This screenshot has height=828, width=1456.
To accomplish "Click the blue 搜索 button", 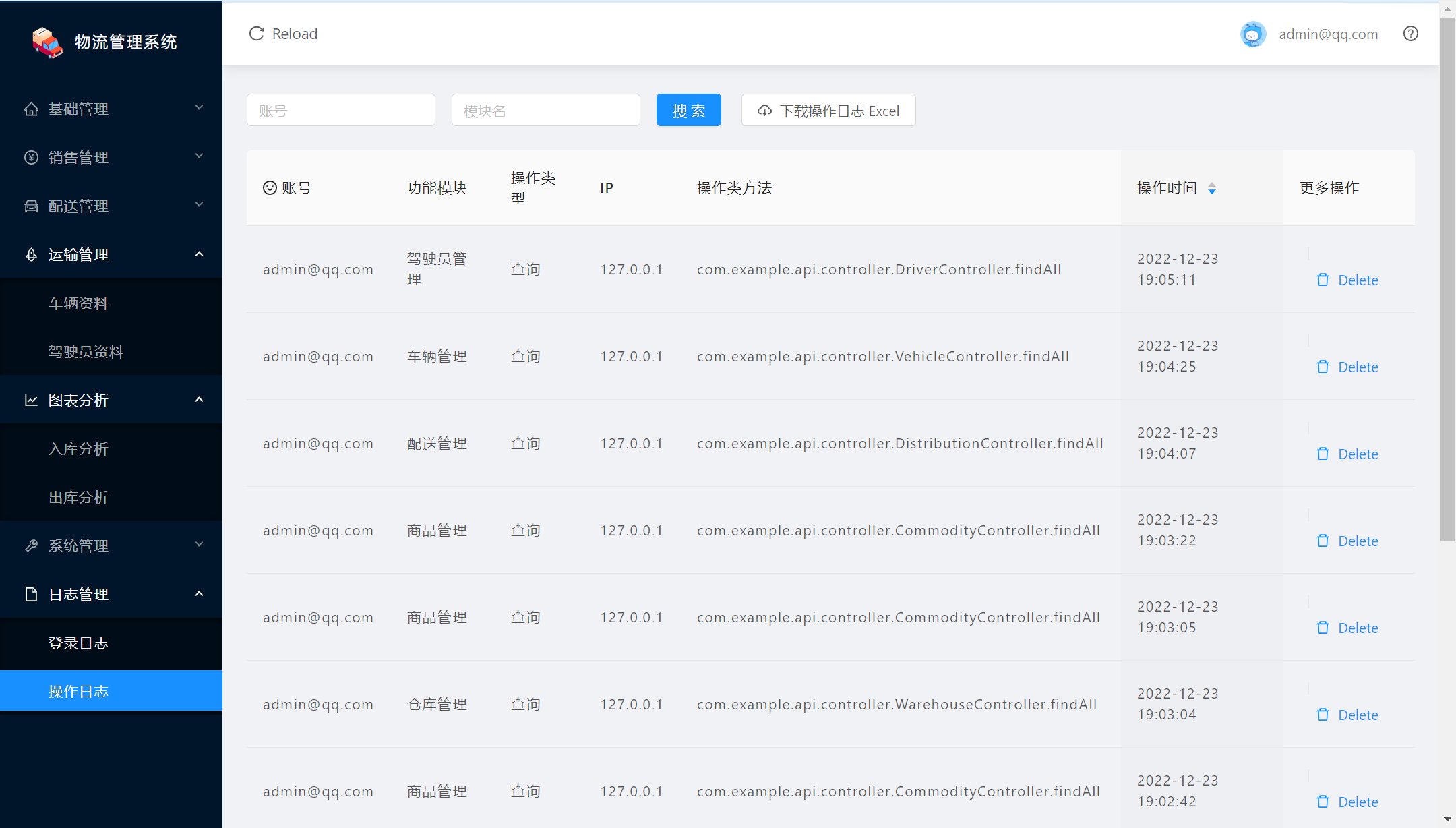I will [x=689, y=110].
